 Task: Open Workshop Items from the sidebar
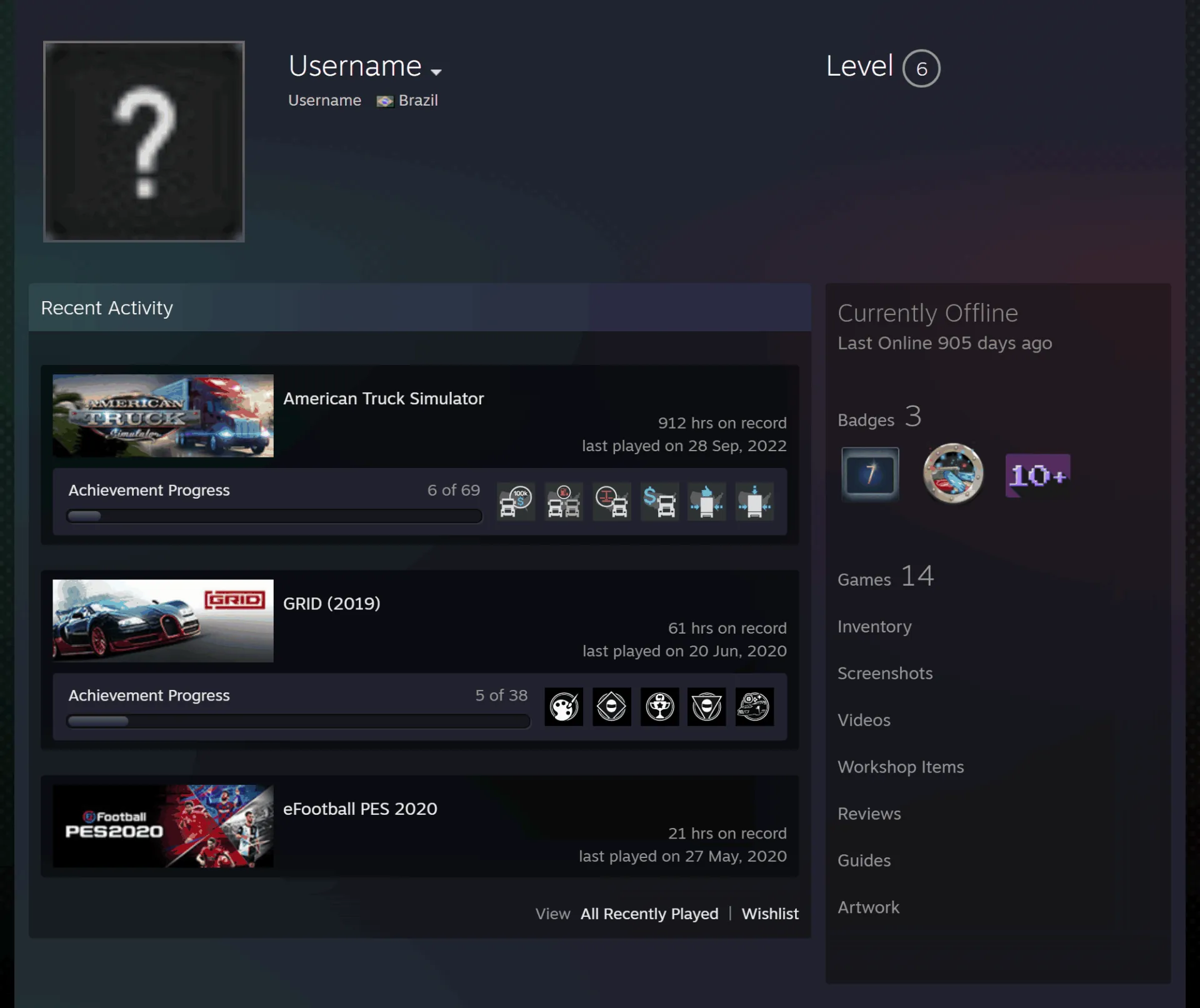901,767
